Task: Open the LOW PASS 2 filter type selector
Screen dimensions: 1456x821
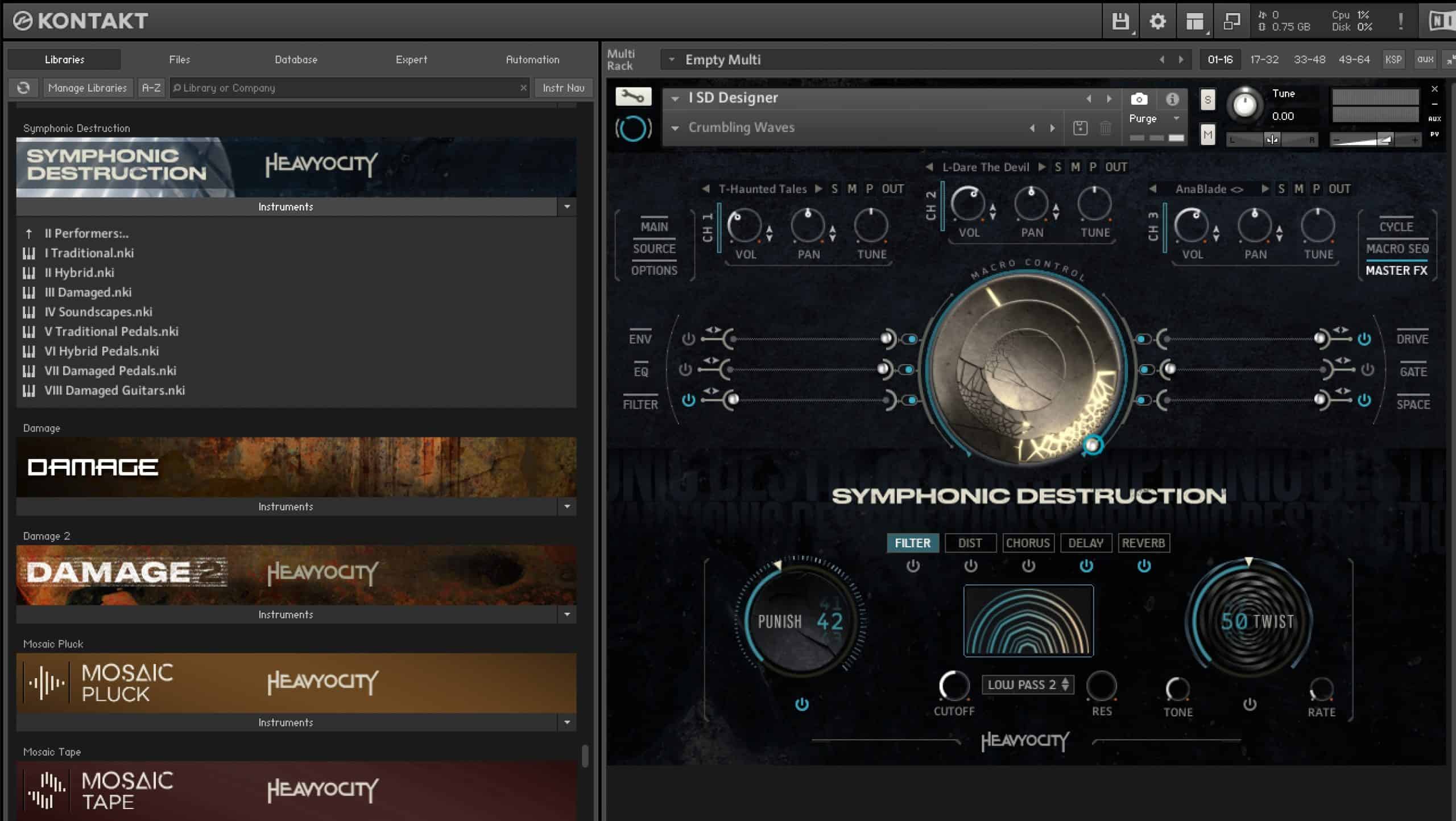Action: (x=1028, y=684)
